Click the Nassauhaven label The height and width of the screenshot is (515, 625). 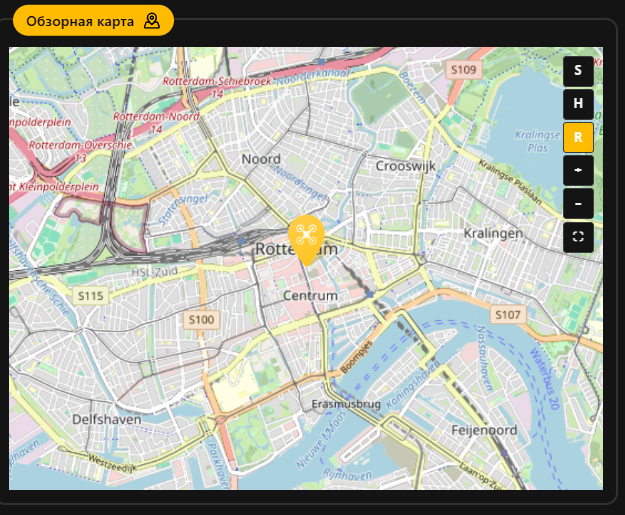485,358
